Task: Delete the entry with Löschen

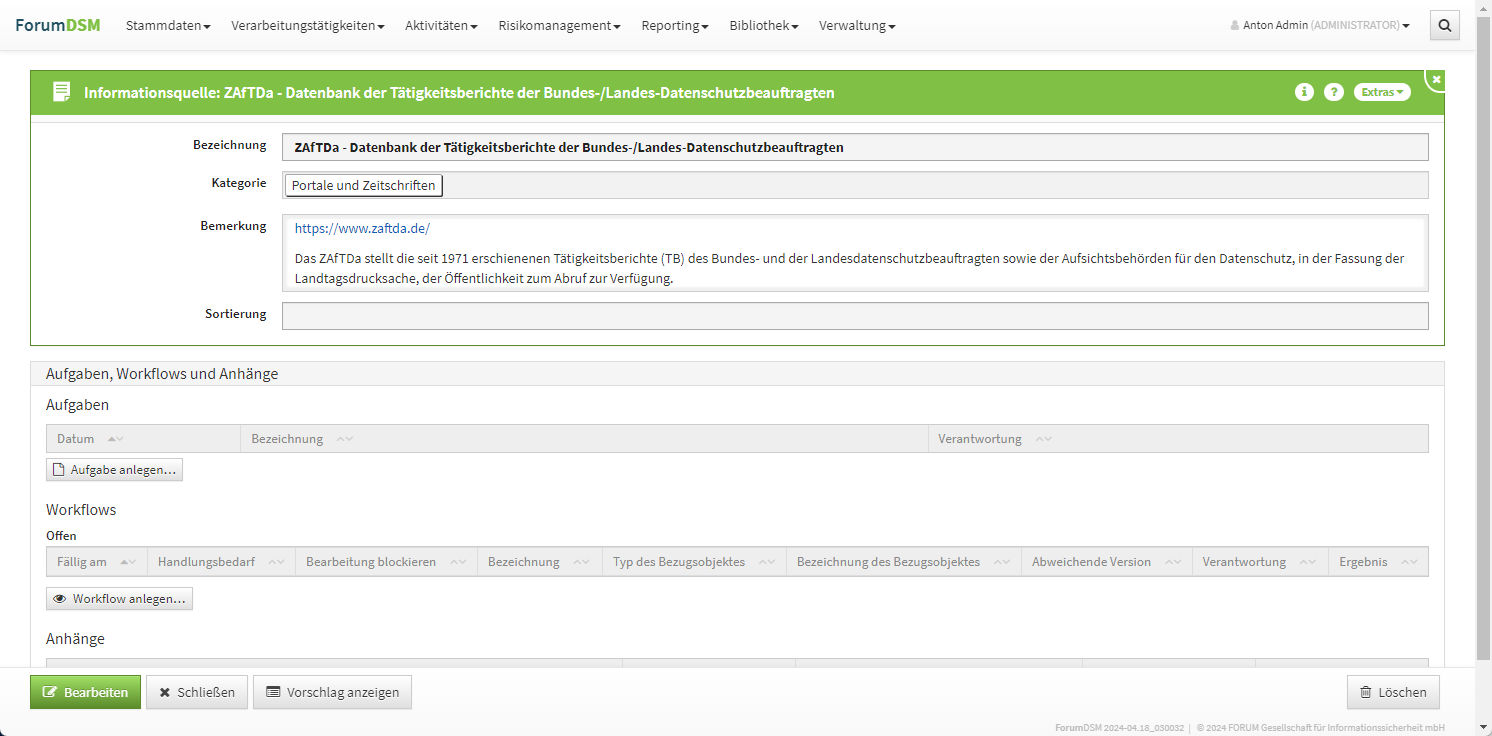Action: 1393,692
